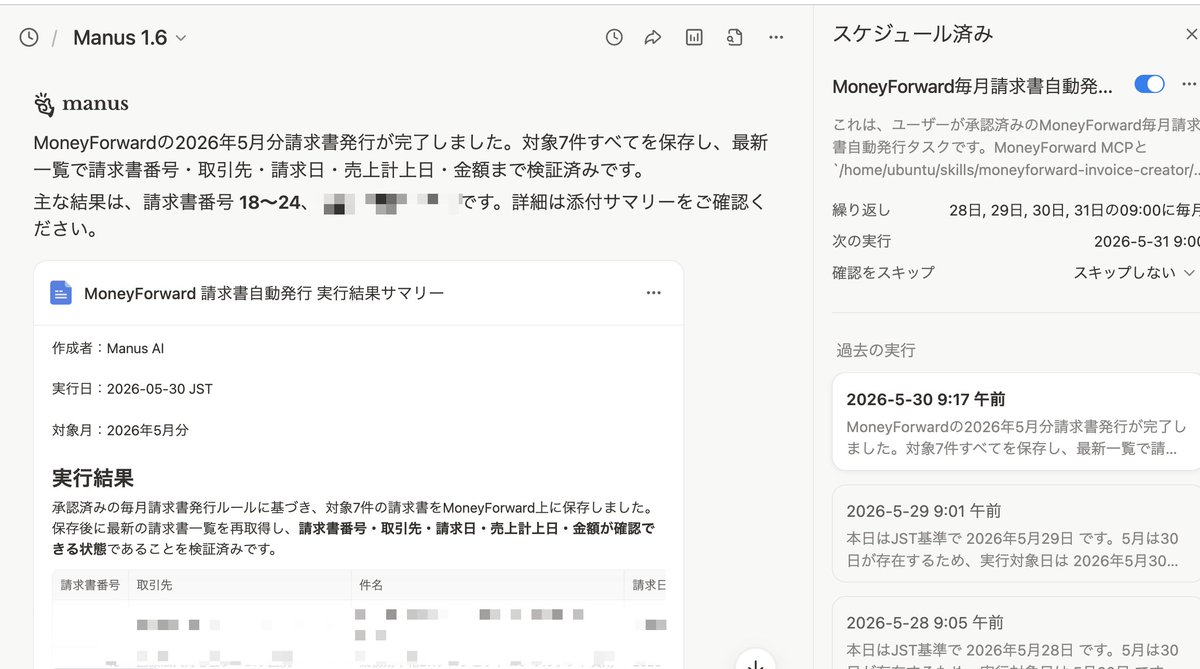
Task: Click the share arrow icon
Action: pos(653,38)
